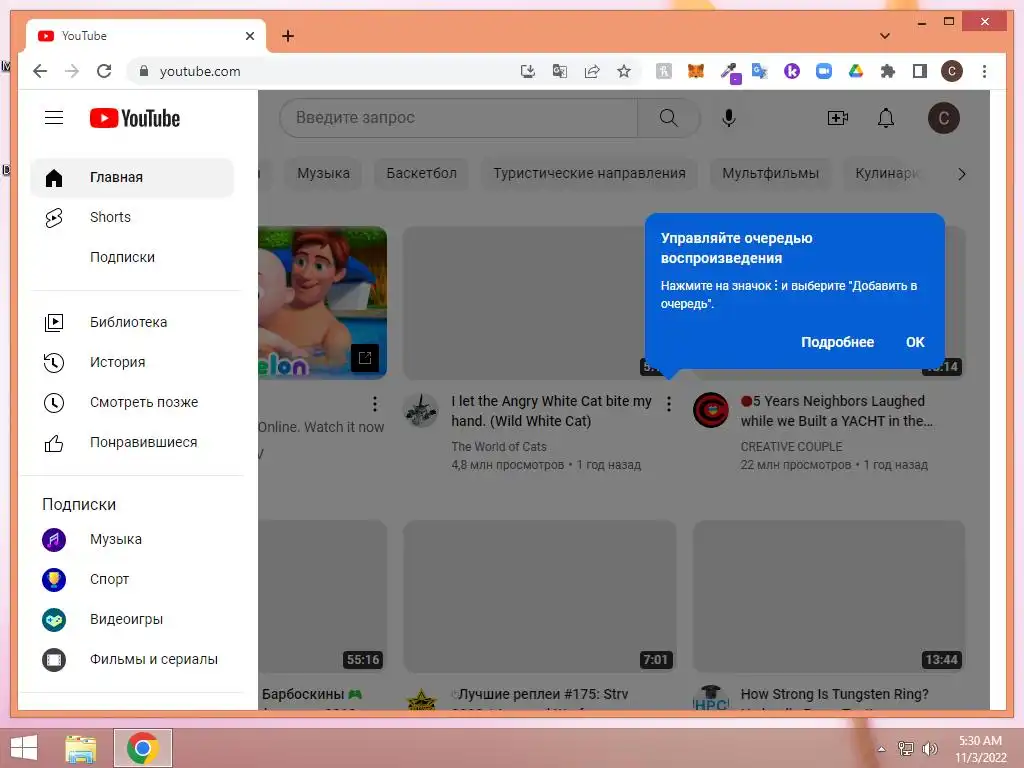The width and height of the screenshot is (1024, 768).
Task: Close the YouTube tab
Action: click(249, 36)
